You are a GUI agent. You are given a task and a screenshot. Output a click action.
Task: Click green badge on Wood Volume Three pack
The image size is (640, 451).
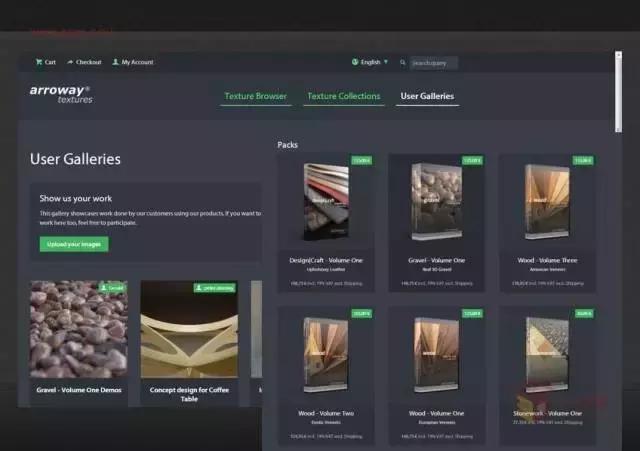583,160
